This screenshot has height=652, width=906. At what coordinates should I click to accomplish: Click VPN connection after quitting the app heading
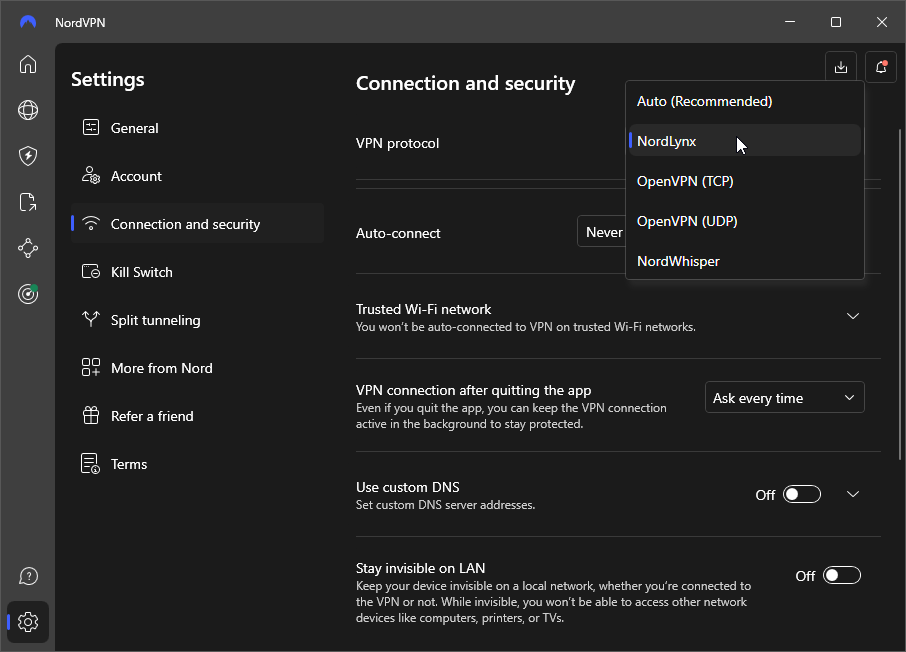pyautogui.click(x=473, y=390)
